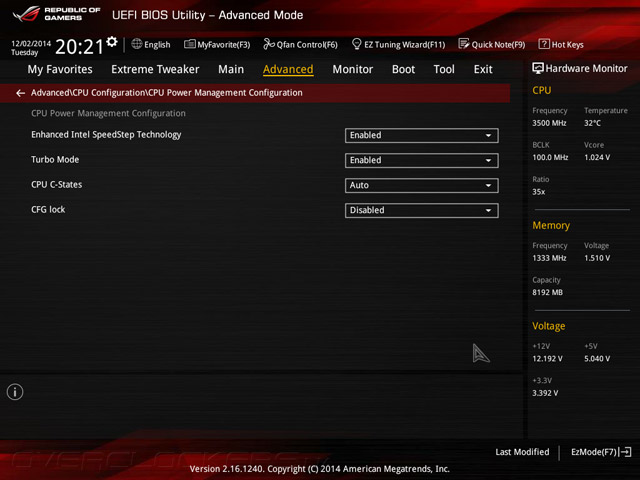Click the globe language icon
640x480 pixels.
pyautogui.click(x=137, y=44)
